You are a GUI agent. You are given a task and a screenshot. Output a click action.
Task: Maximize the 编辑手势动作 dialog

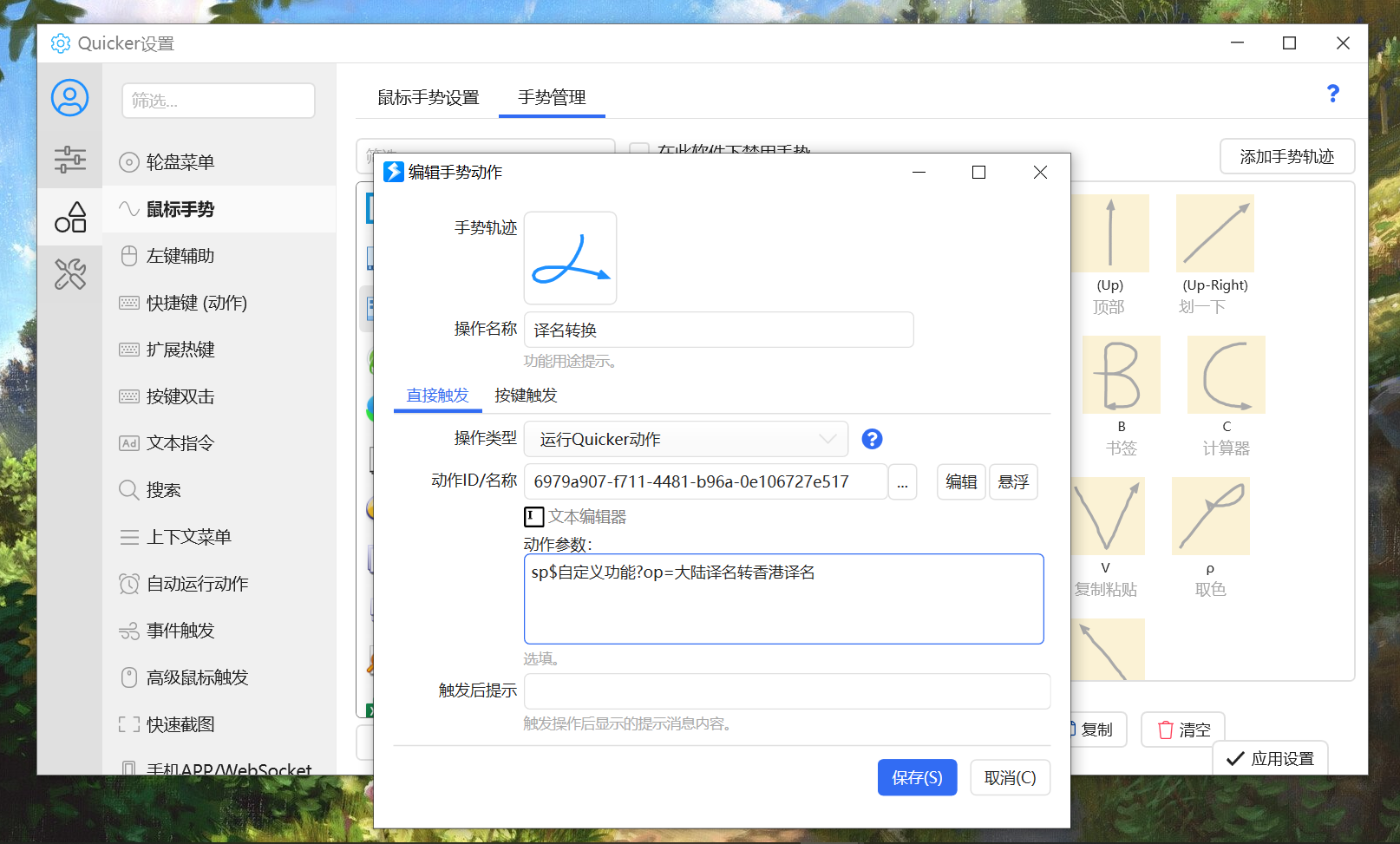click(x=978, y=173)
